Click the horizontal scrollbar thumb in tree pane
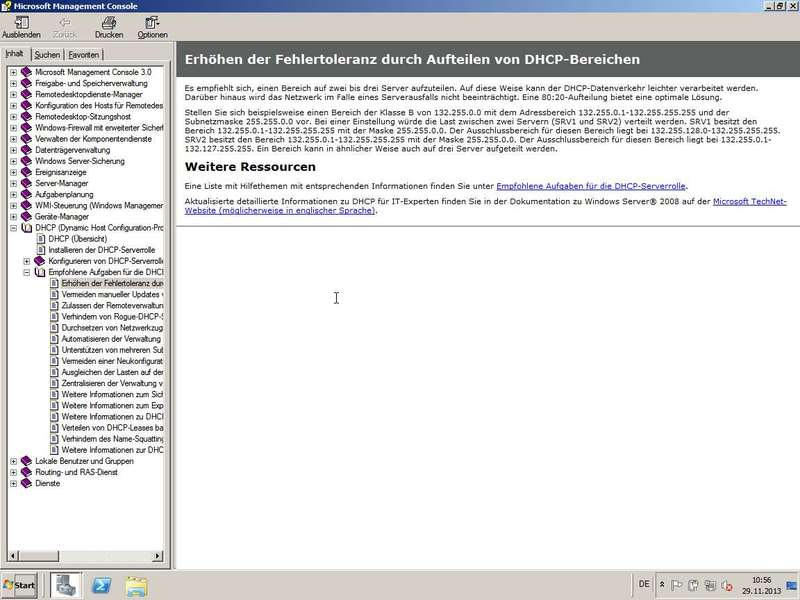 (x=39, y=556)
